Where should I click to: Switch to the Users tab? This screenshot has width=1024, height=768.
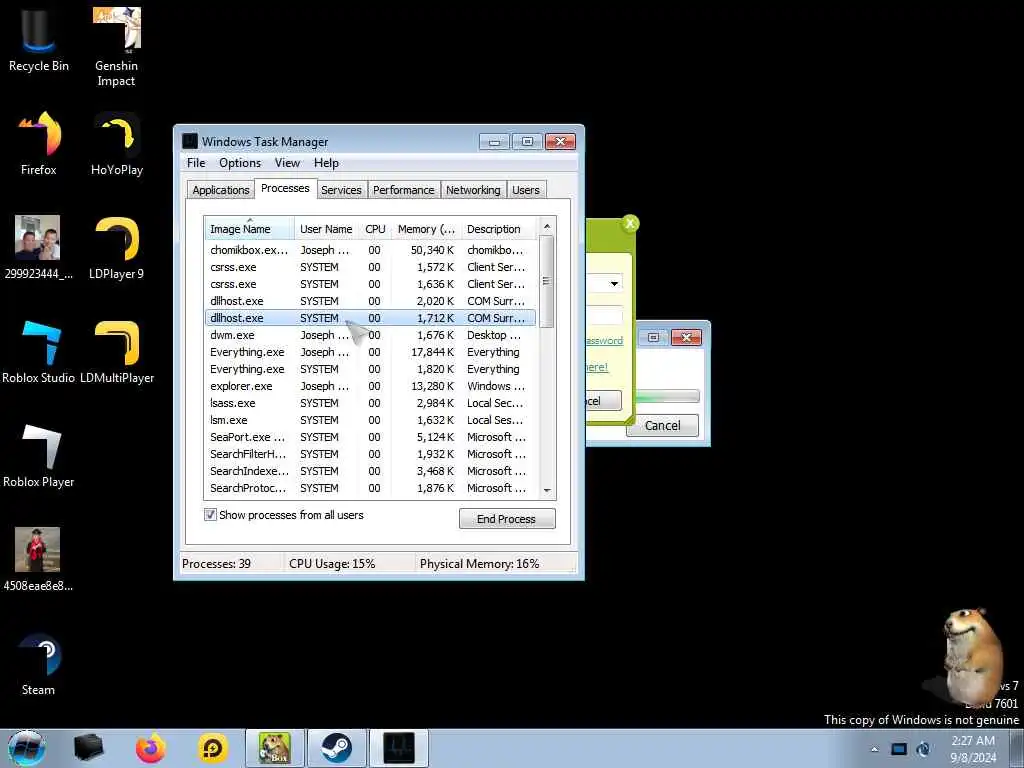point(526,190)
